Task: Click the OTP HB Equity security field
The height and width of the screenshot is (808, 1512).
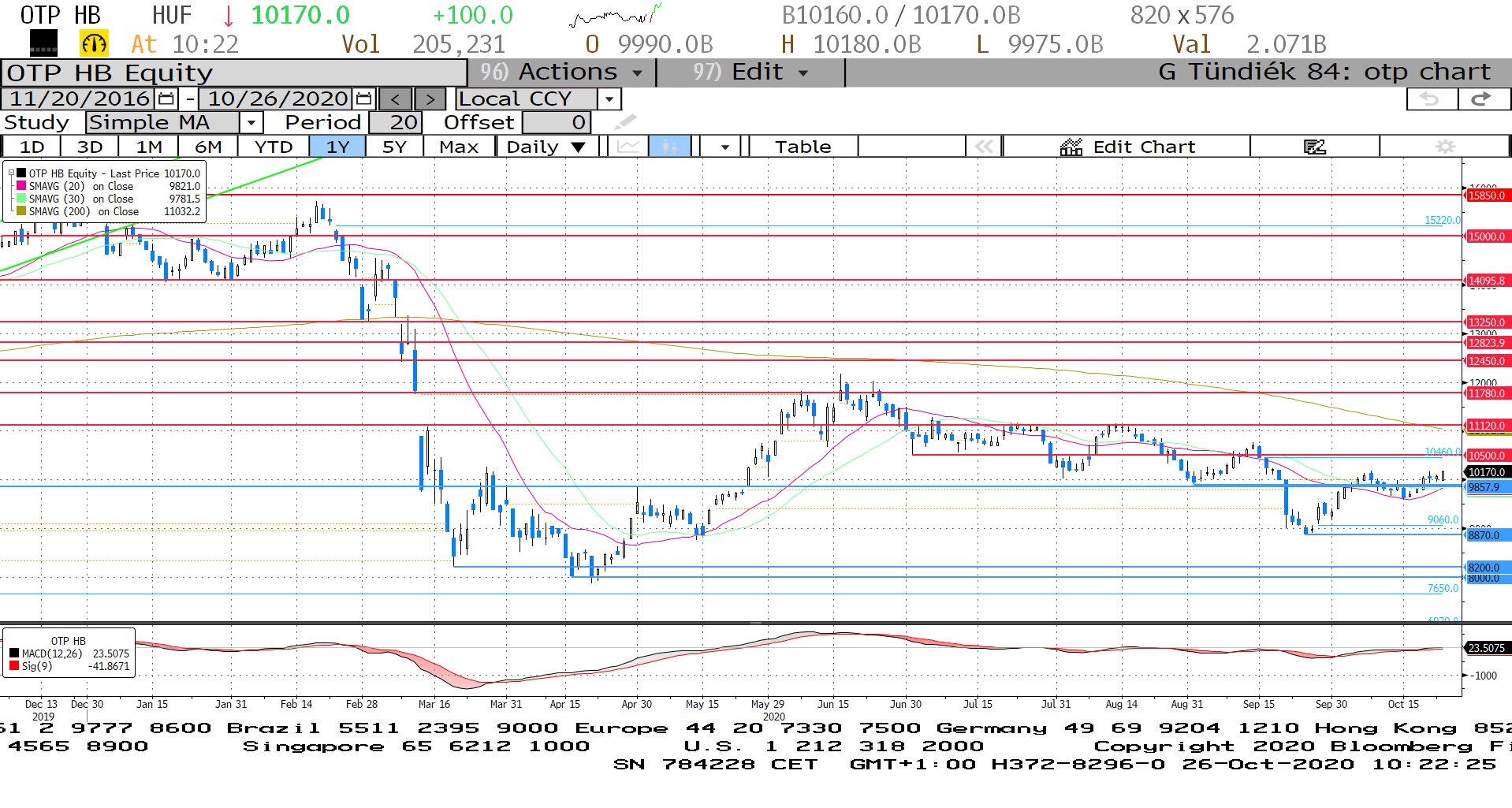Action: pos(234,73)
